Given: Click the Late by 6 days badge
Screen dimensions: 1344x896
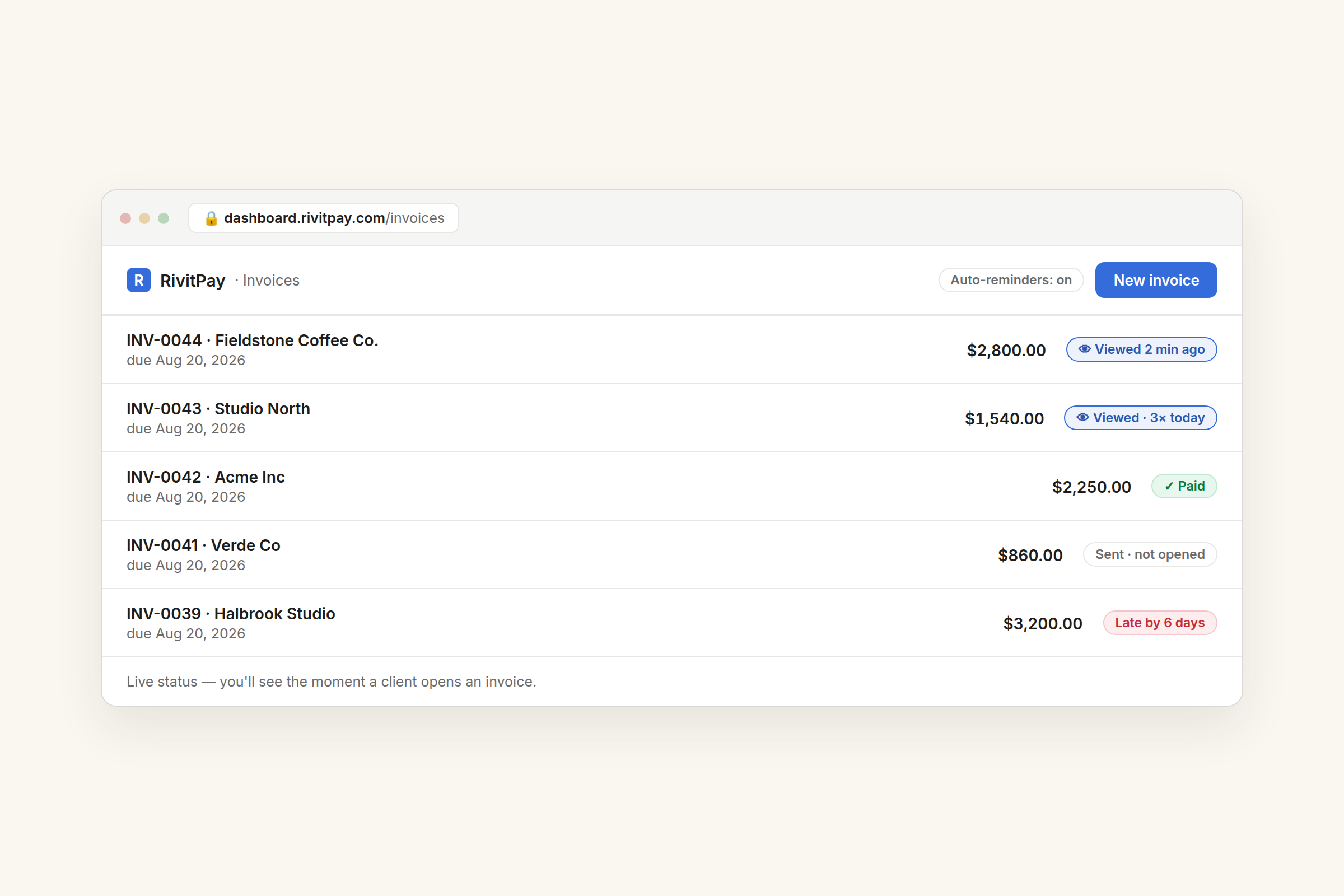Looking at the screenshot, I should click(1159, 623).
